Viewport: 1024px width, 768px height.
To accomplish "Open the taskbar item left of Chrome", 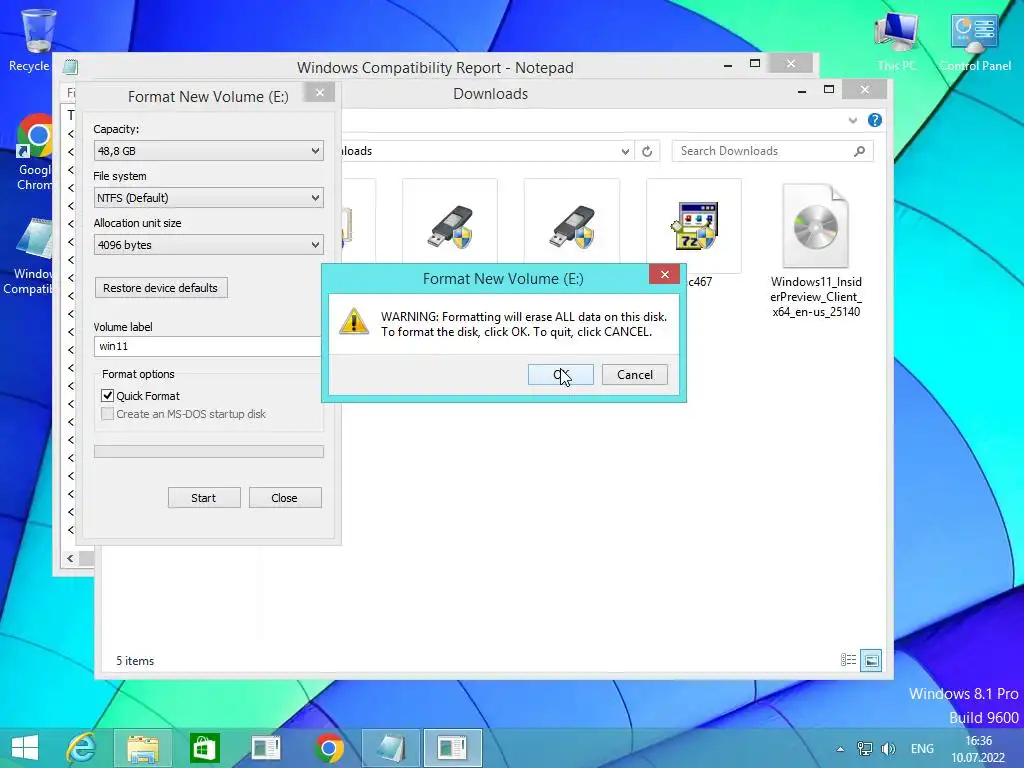I will coord(266,748).
